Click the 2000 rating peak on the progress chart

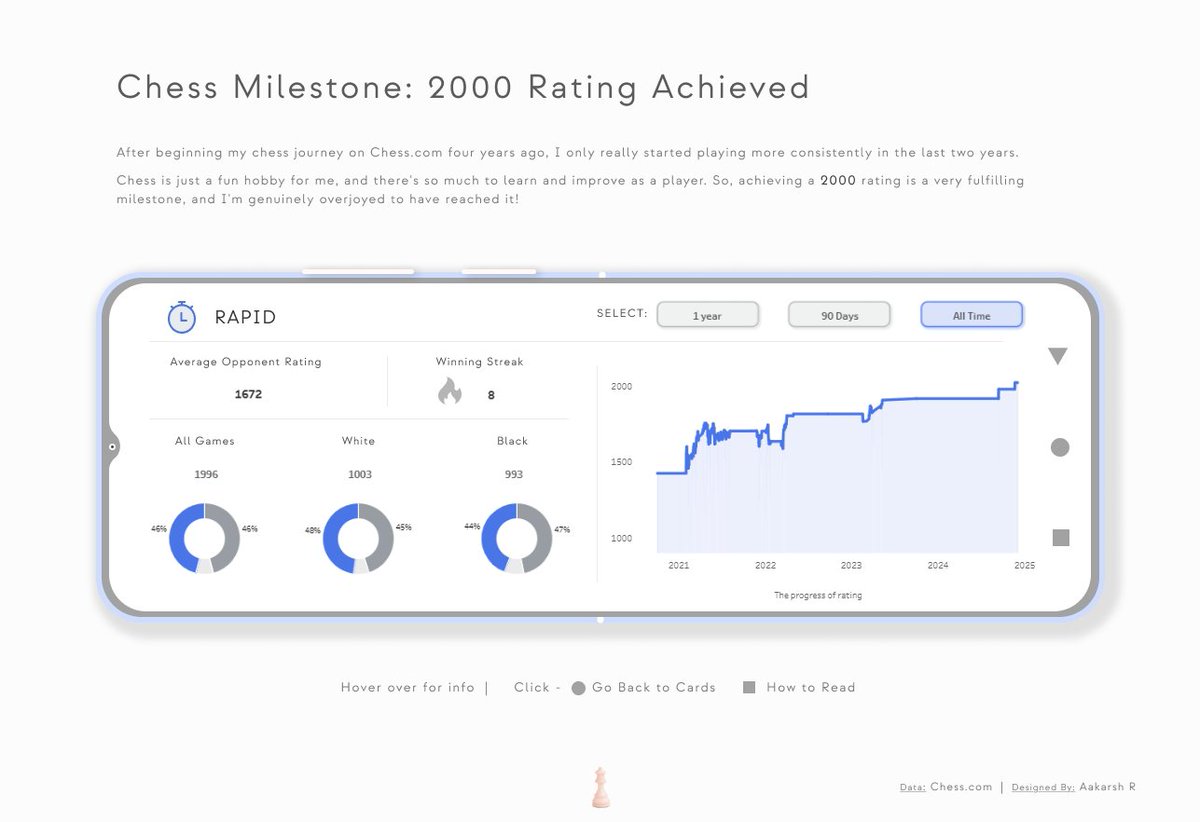pyautogui.click(x=1016, y=382)
